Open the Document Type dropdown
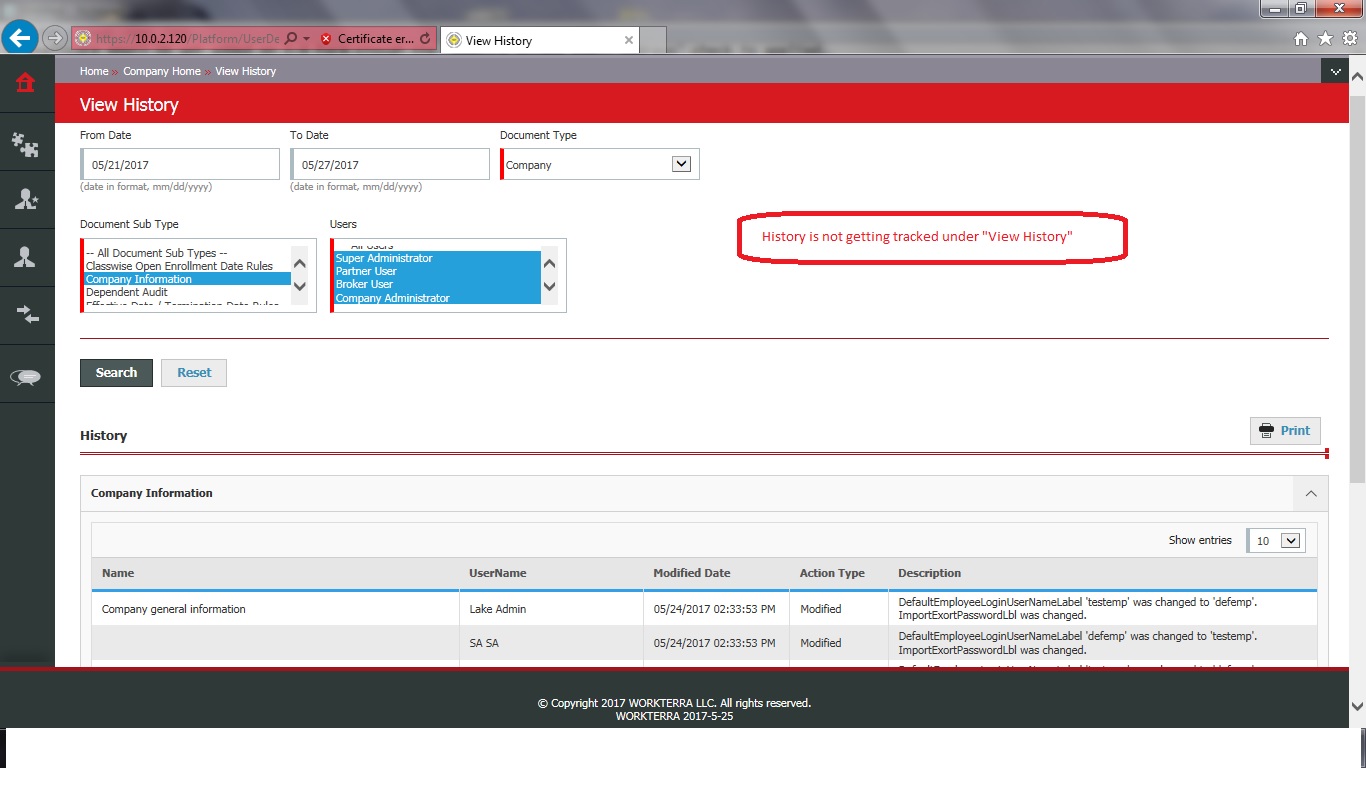The width and height of the screenshot is (1366, 812). [x=681, y=165]
